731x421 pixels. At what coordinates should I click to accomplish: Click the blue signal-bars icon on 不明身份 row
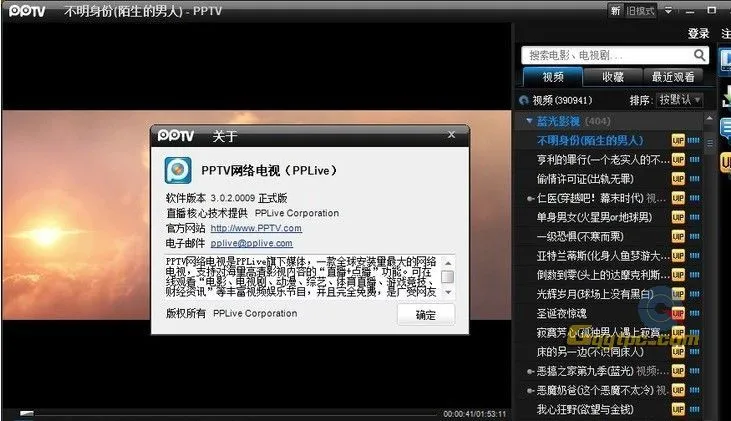point(694,140)
